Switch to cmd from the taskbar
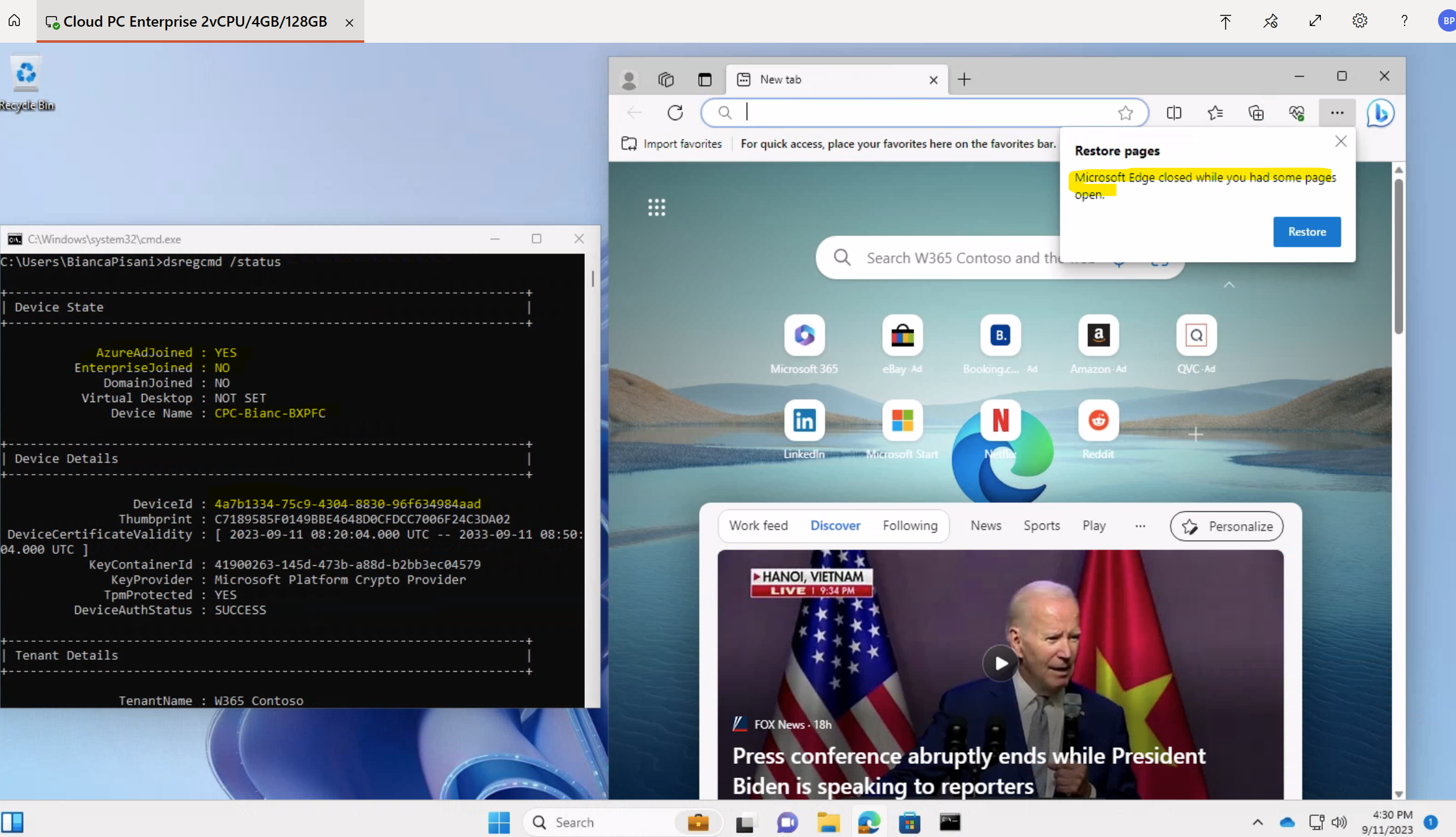This screenshot has height=837, width=1456. (950, 822)
